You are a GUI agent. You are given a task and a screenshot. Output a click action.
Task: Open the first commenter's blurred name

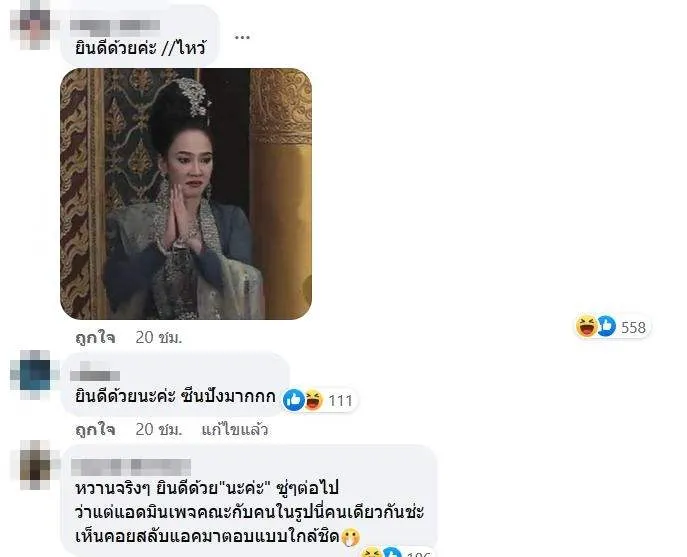114,27
